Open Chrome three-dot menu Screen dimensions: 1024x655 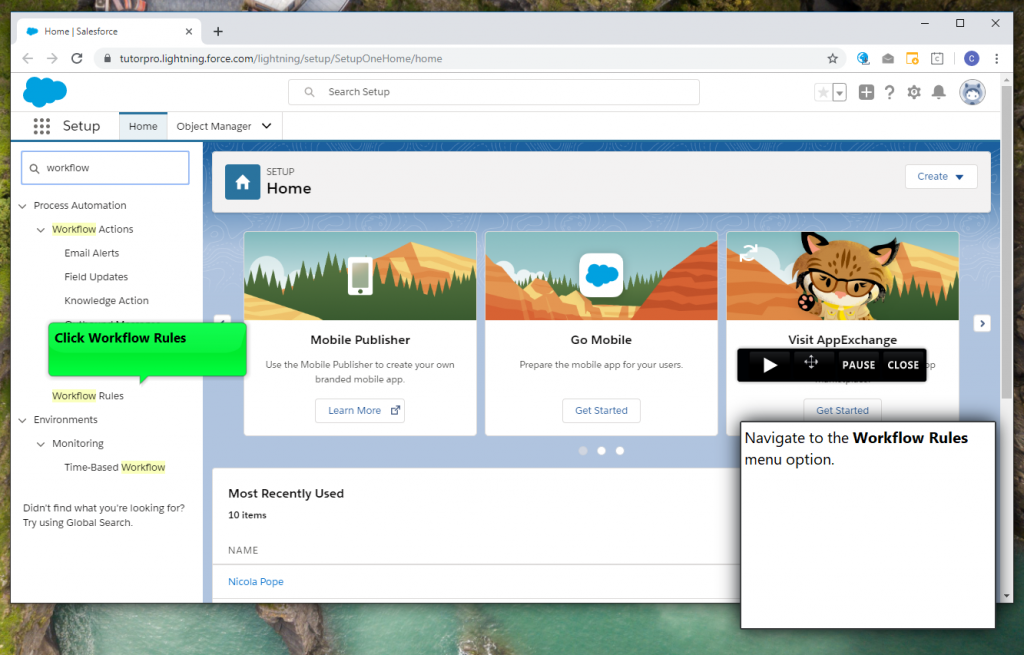coord(997,59)
